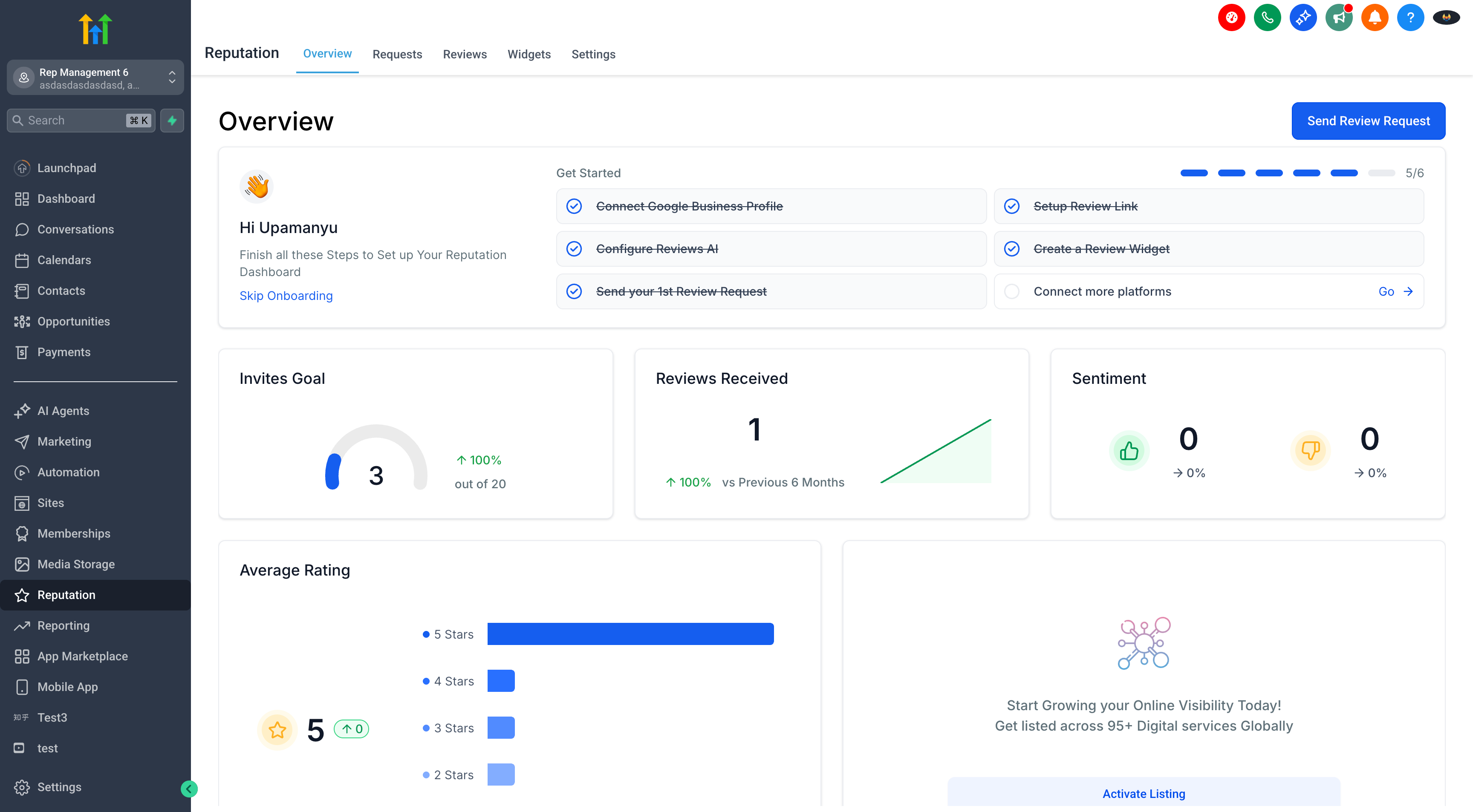Toggle the Setup Review Link checkmark

point(1011,206)
